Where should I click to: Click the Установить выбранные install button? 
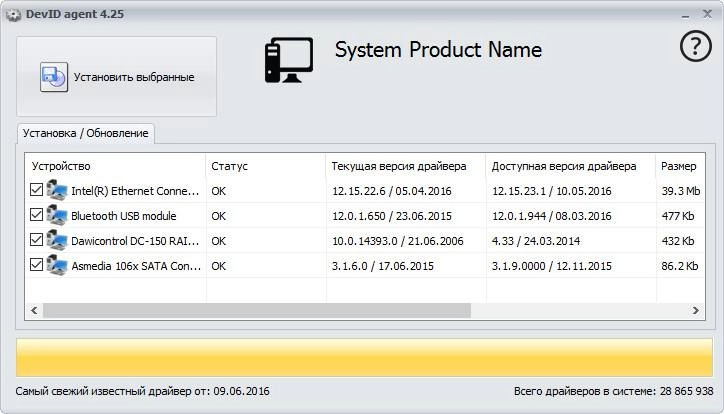116,77
